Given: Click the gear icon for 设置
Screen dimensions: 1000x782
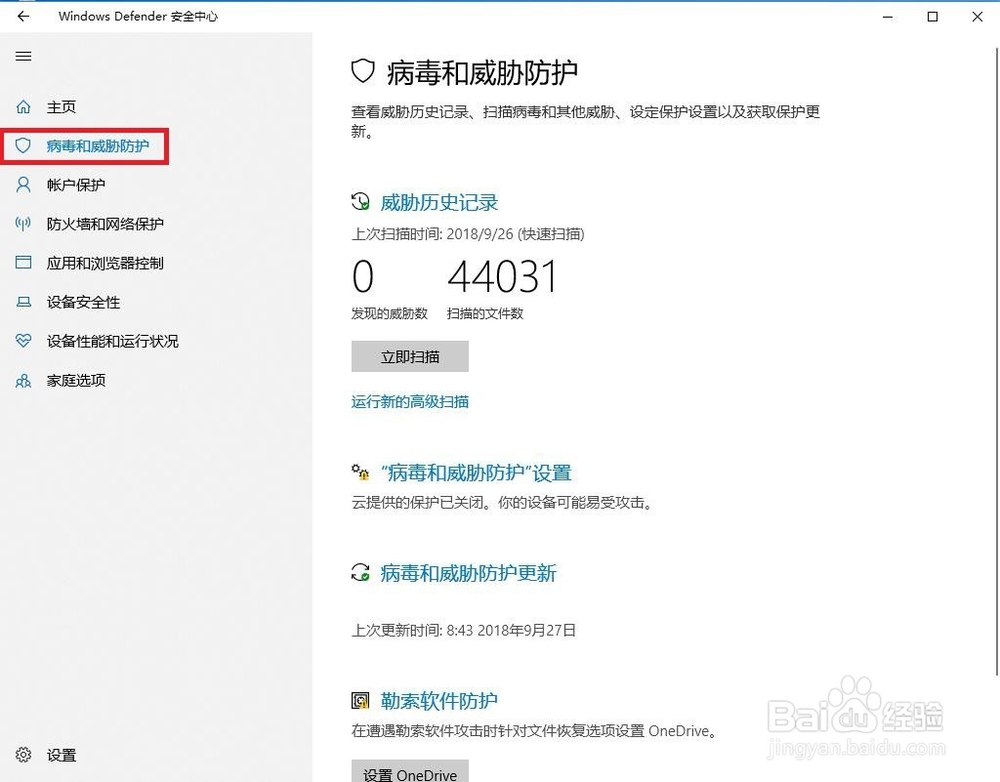Looking at the screenshot, I should pos(24,755).
